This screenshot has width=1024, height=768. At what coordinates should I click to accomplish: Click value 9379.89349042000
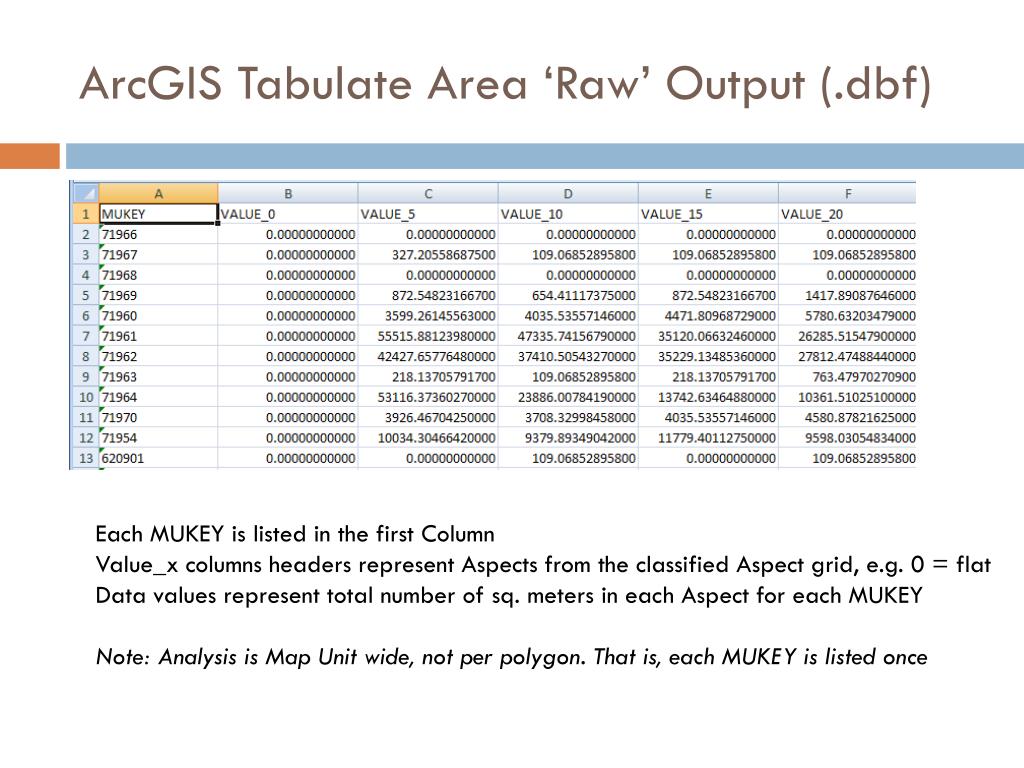click(x=568, y=438)
